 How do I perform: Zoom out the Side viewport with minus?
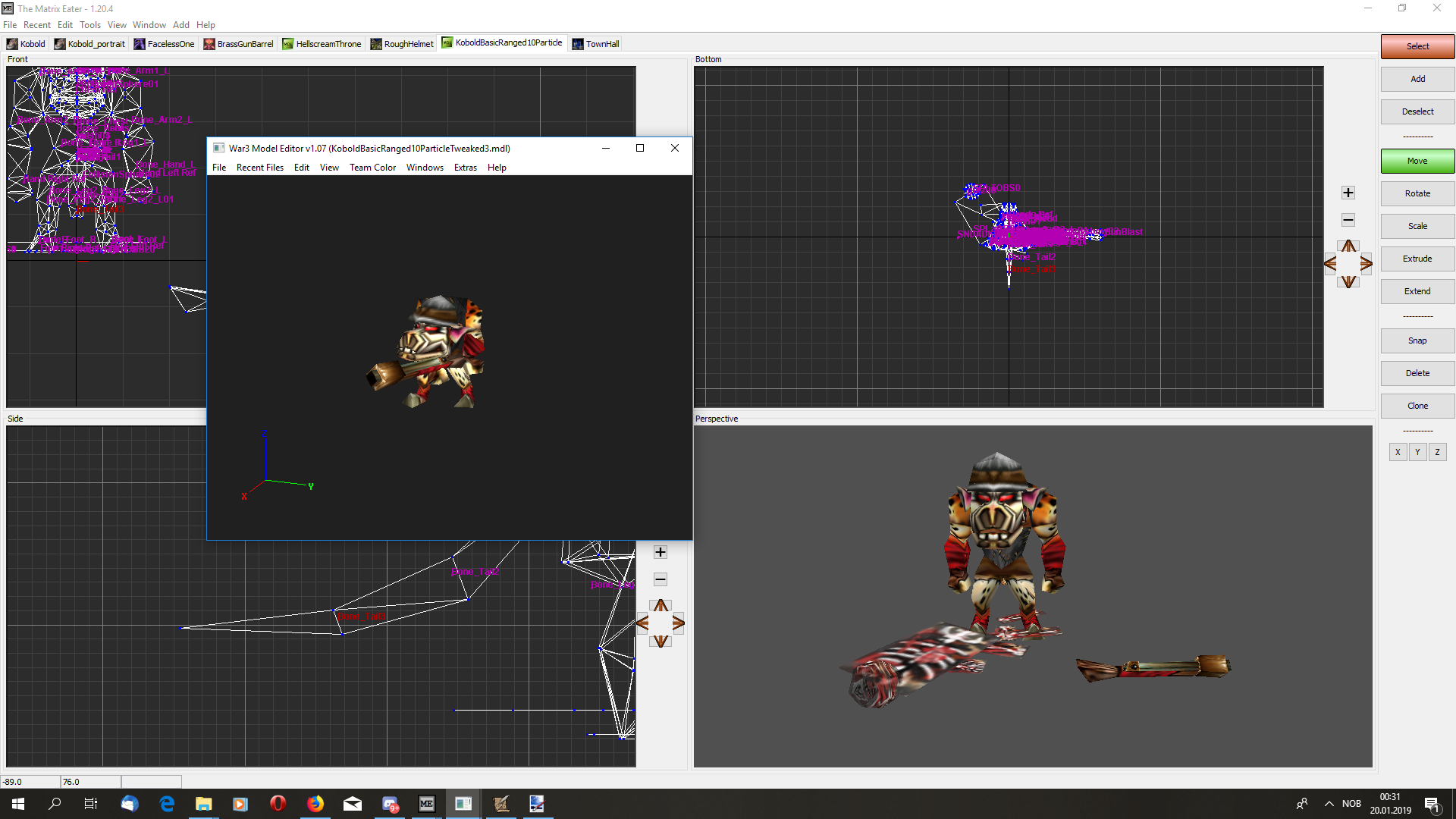point(661,579)
